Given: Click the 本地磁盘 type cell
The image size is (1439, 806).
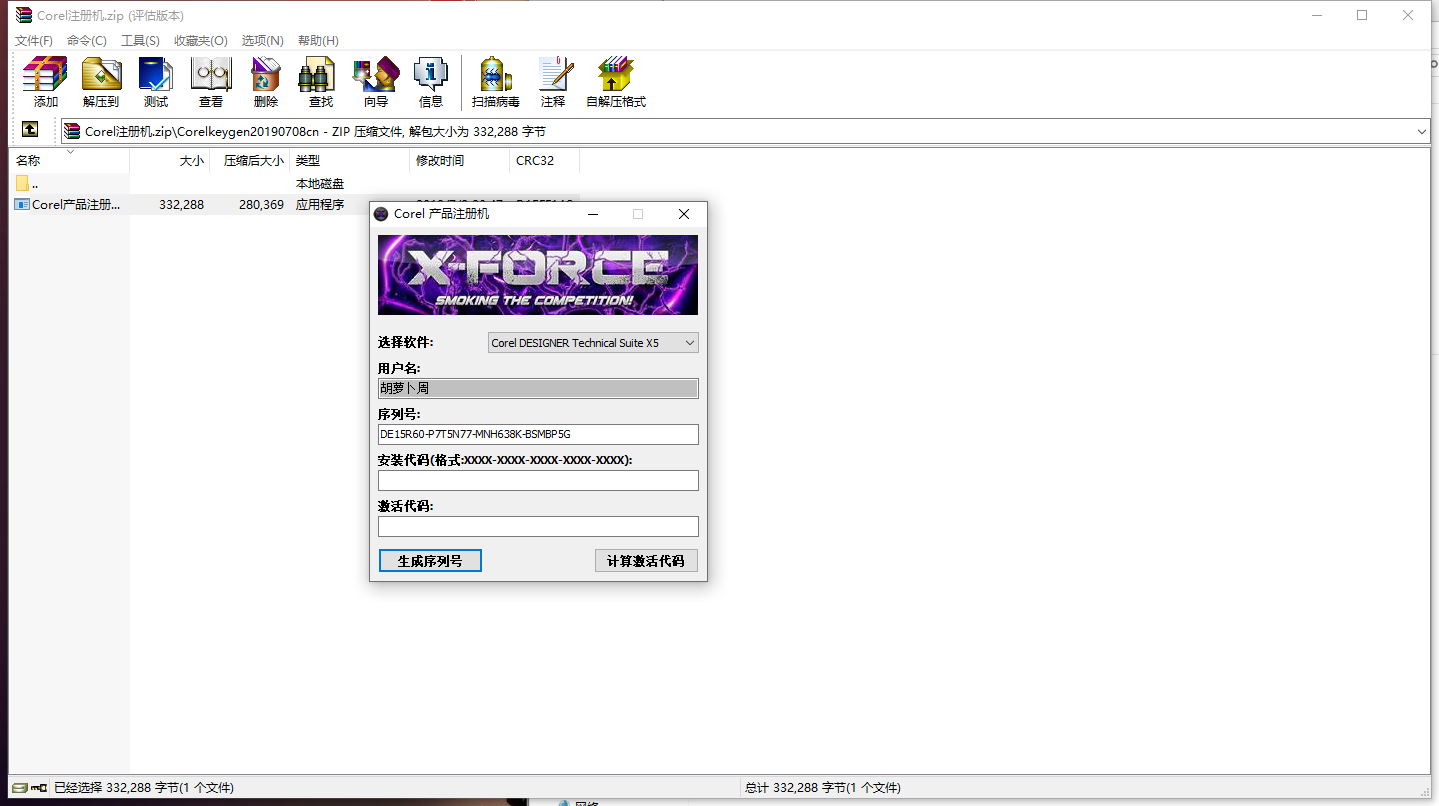Looking at the screenshot, I should click(x=320, y=184).
